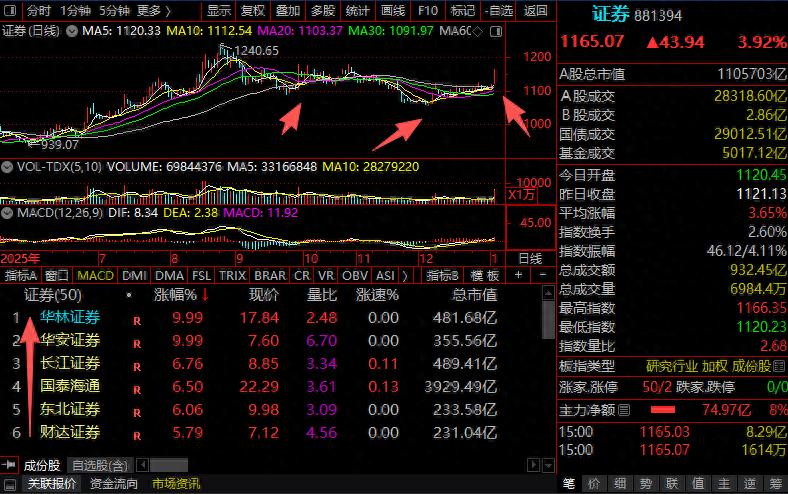Open the dropdown arrow at list bottom right
The width and height of the screenshot is (788, 494).
click(548, 465)
